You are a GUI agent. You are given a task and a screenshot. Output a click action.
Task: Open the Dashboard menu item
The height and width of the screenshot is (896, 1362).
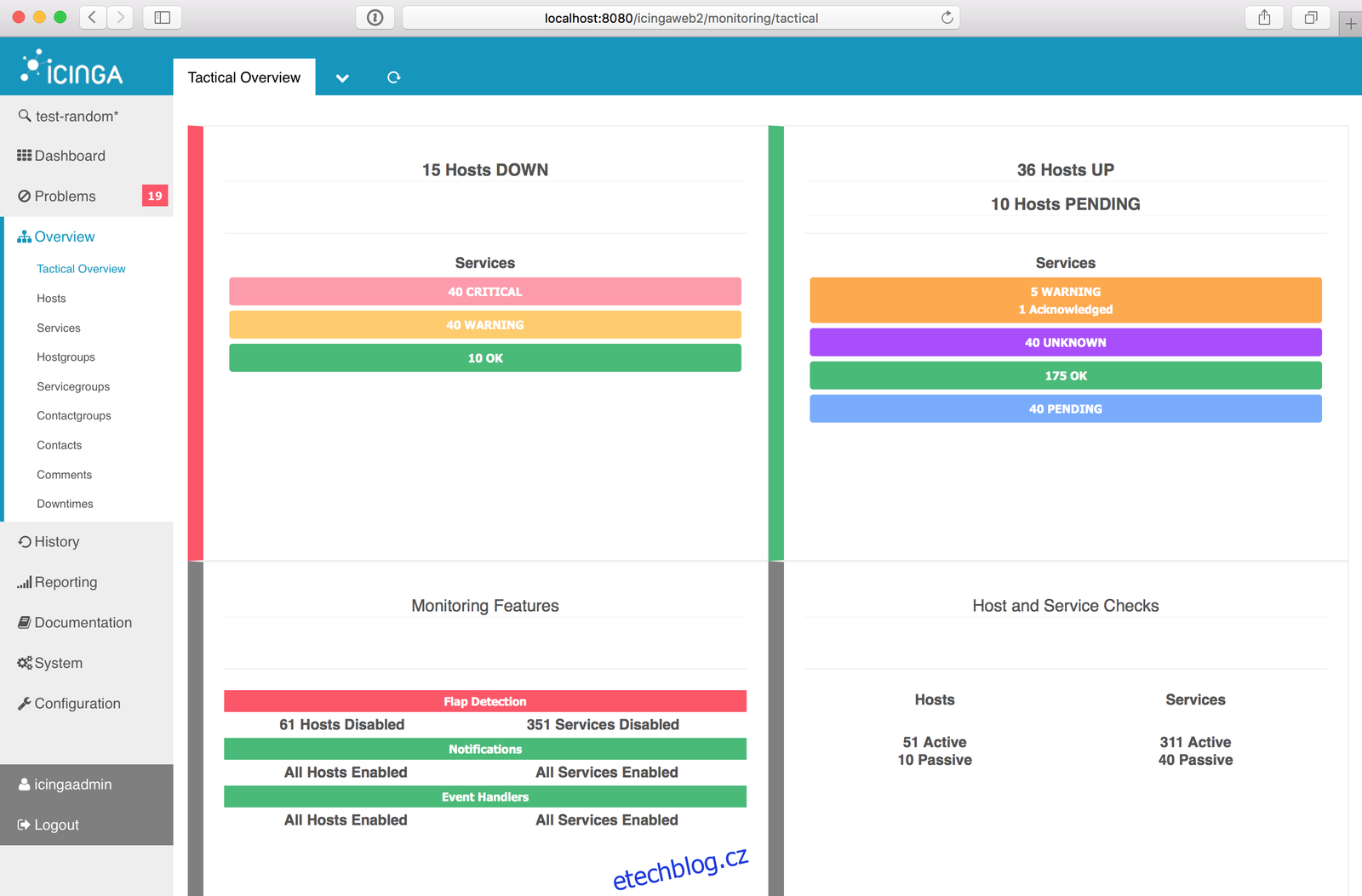(x=87, y=156)
